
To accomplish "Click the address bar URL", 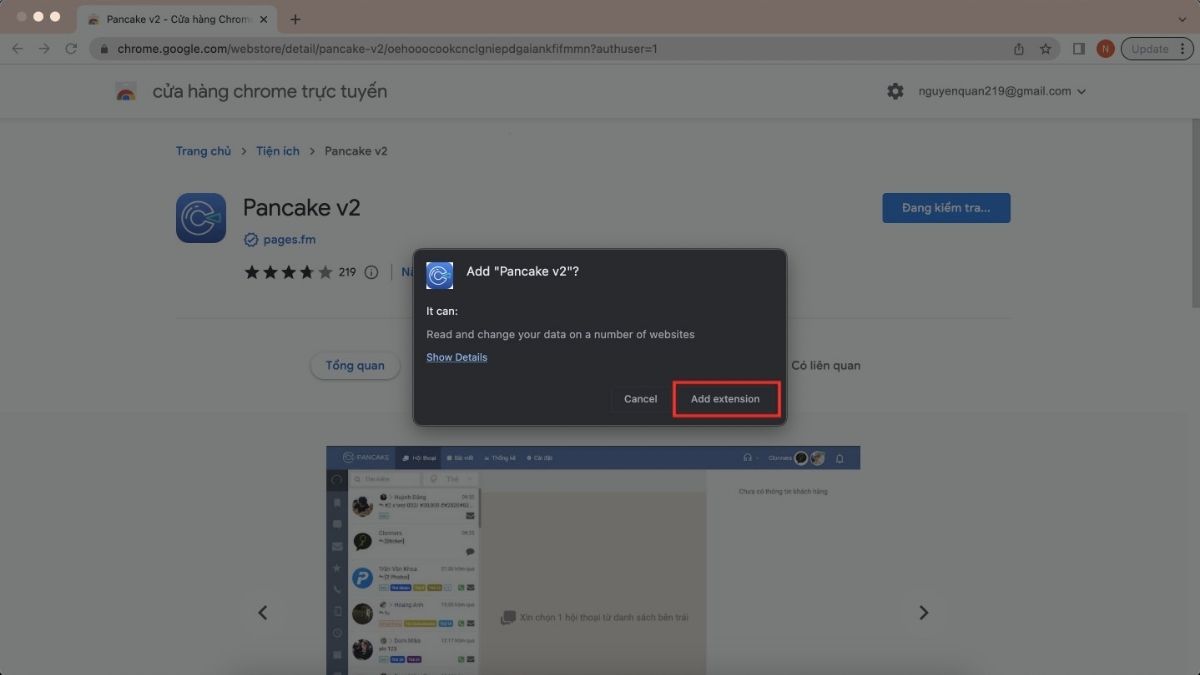I will click(x=387, y=49).
